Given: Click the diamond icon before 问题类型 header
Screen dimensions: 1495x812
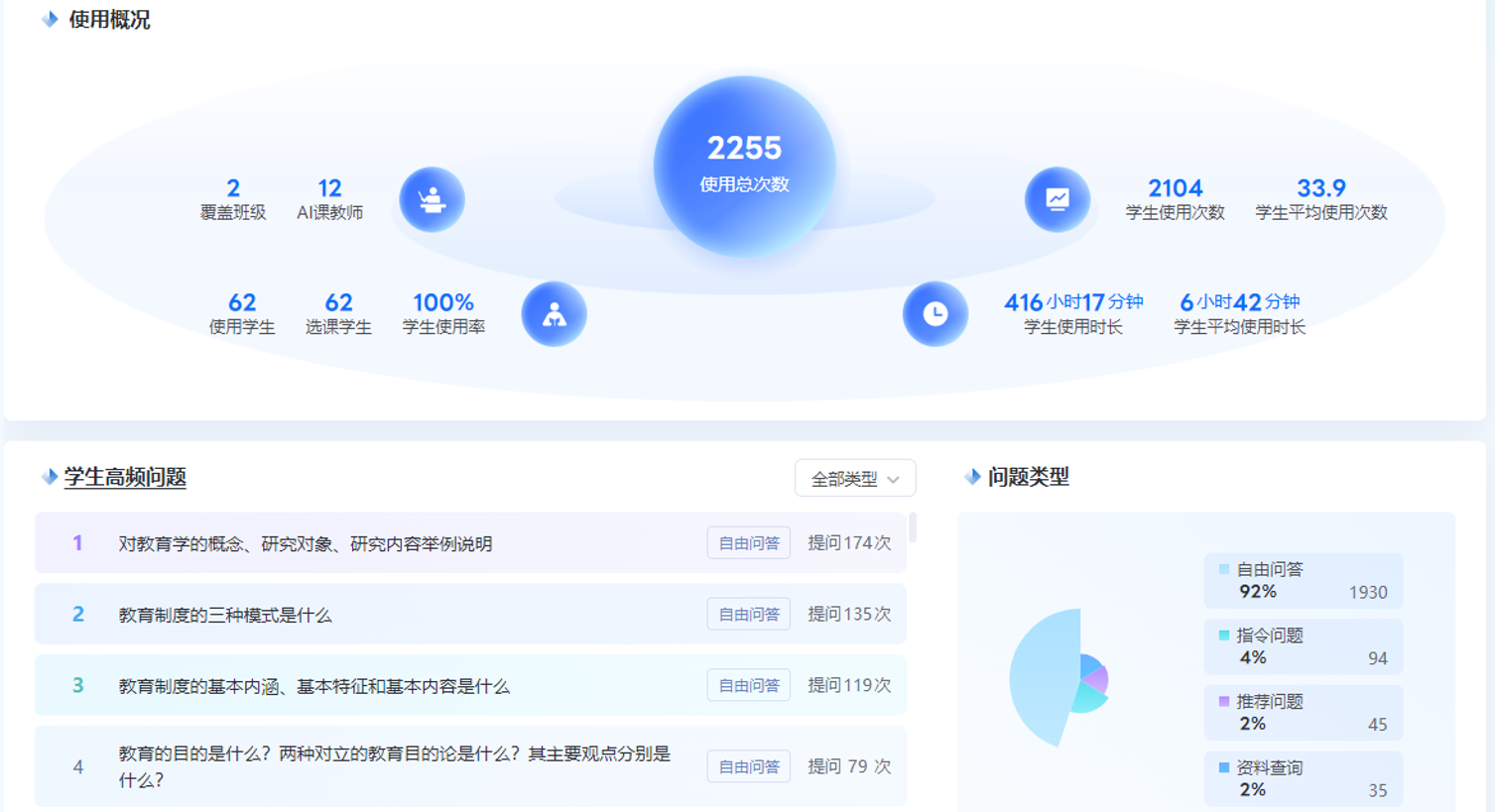Looking at the screenshot, I should coord(973,476).
